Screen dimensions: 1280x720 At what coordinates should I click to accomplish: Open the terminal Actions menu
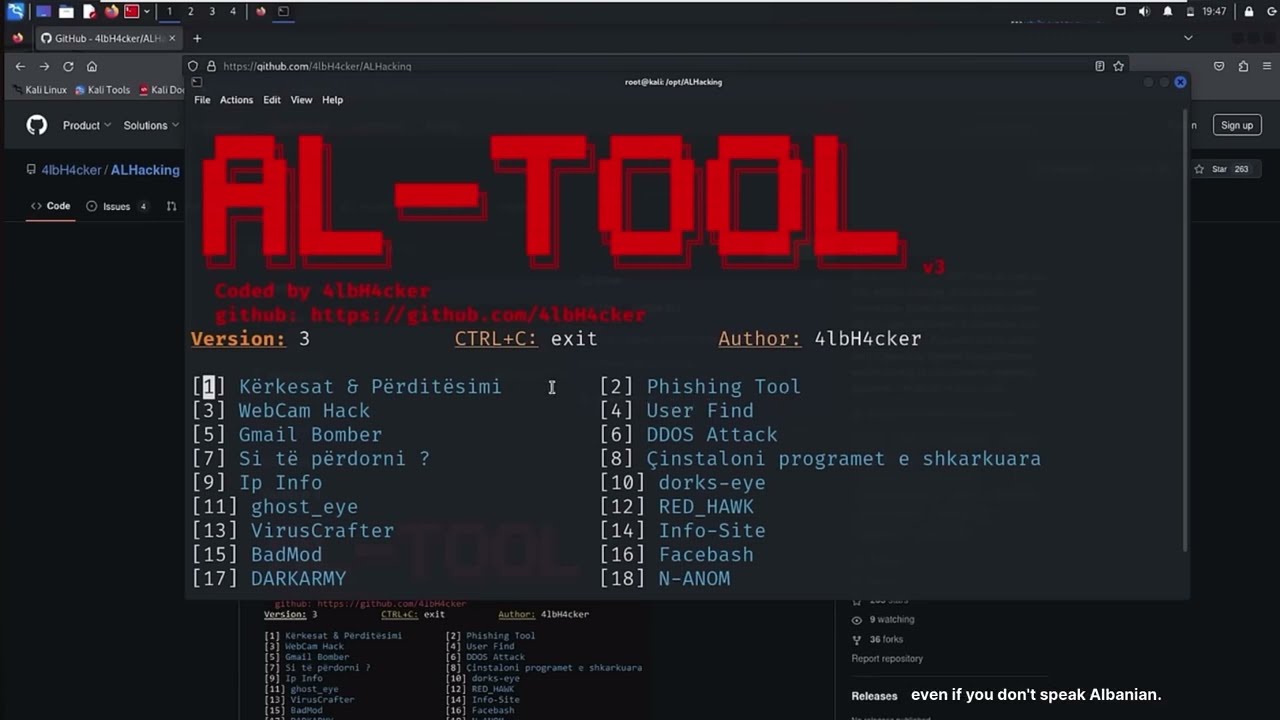pyautogui.click(x=236, y=100)
